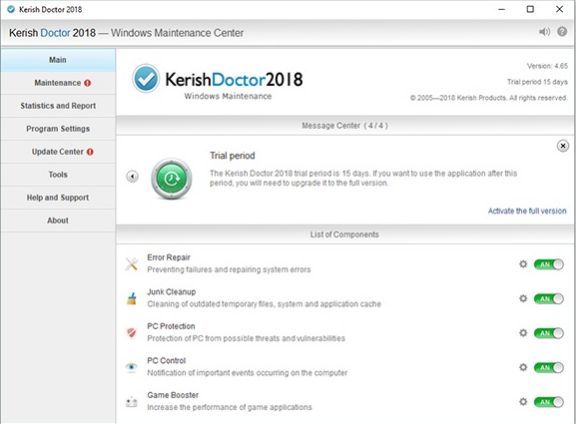Screen dimensions: 576x424
Task: Go to Statistics and Report
Action: 58,106
